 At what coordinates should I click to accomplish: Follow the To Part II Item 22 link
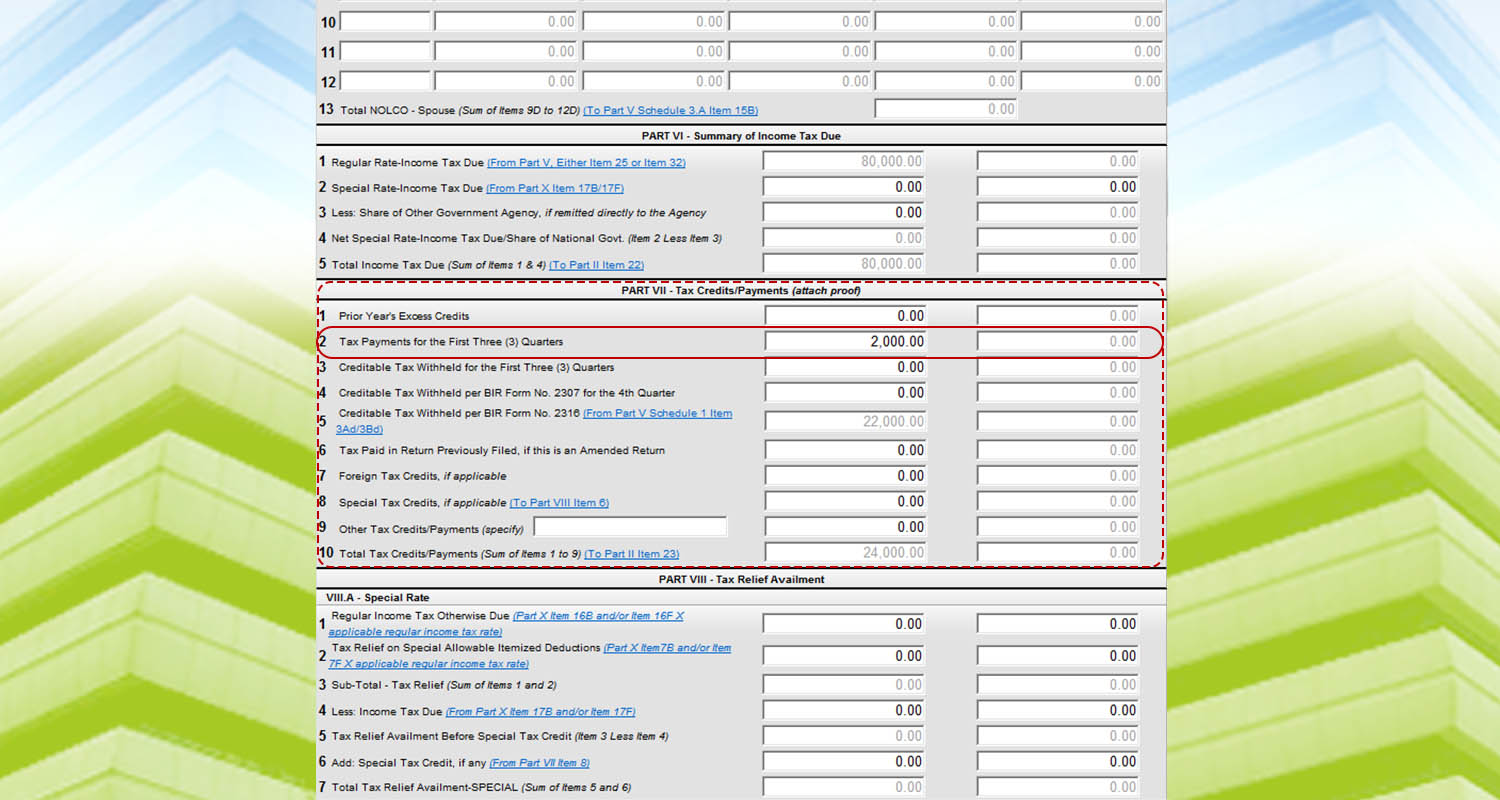pos(596,265)
